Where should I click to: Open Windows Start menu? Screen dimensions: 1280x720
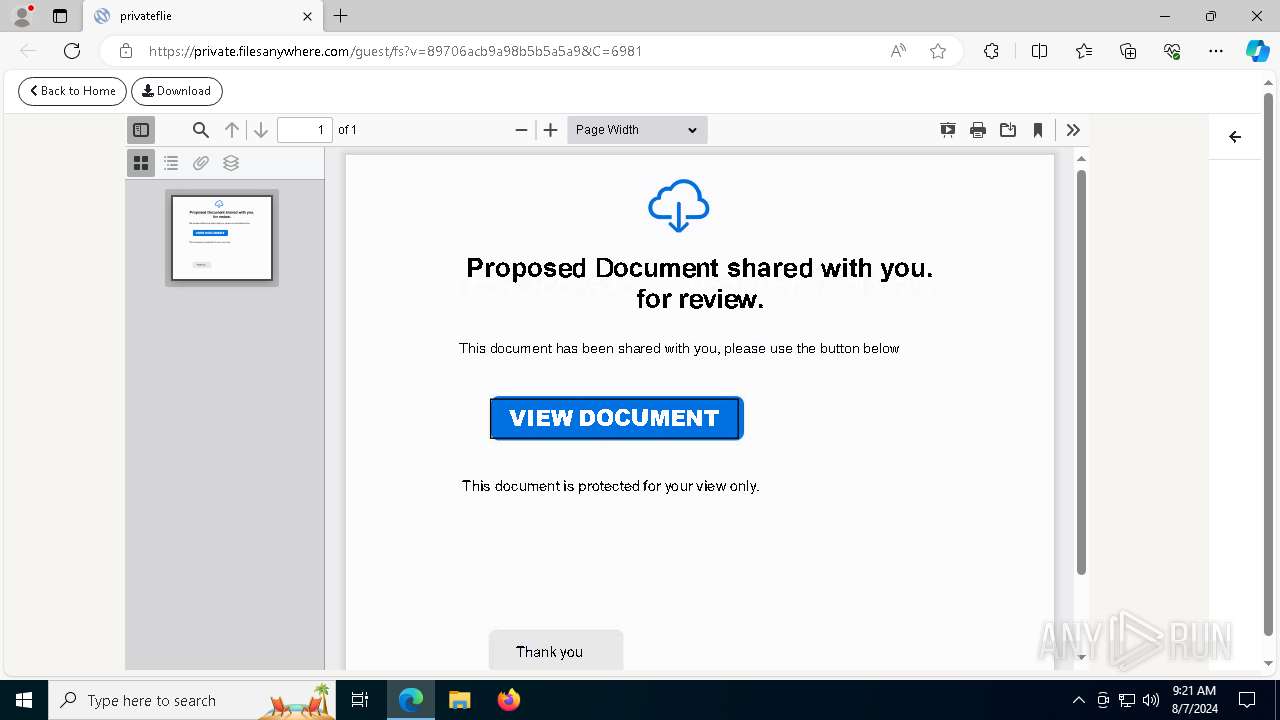click(x=24, y=700)
